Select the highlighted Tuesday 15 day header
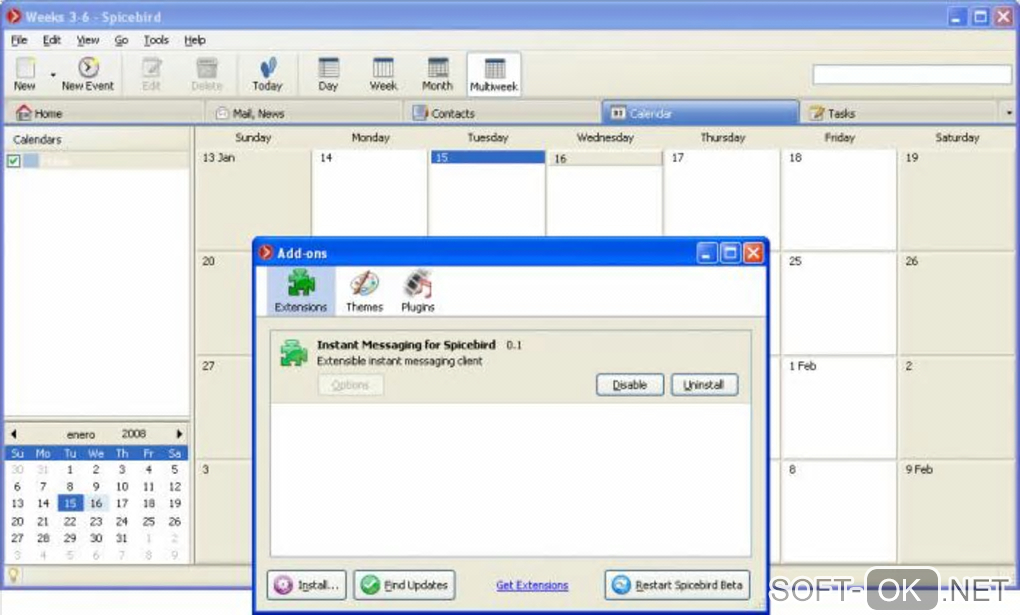 (487, 157)
